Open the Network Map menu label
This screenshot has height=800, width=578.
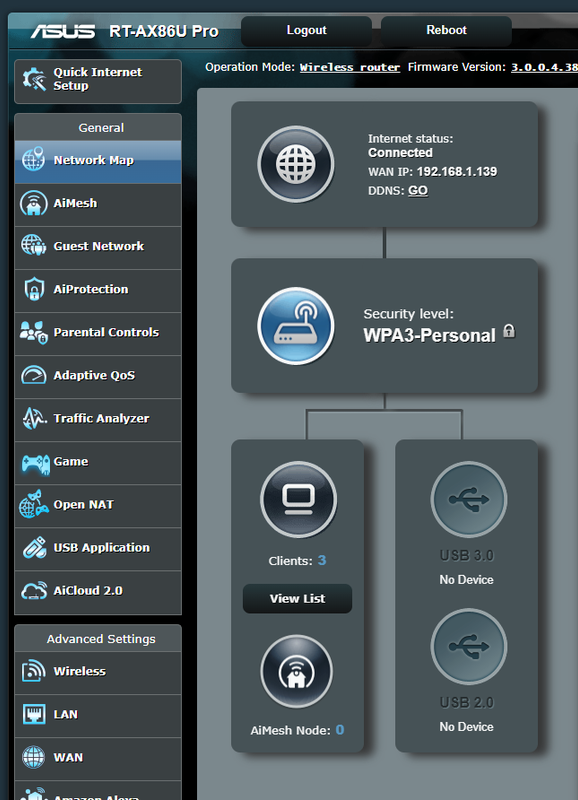[x=94, y=160]
